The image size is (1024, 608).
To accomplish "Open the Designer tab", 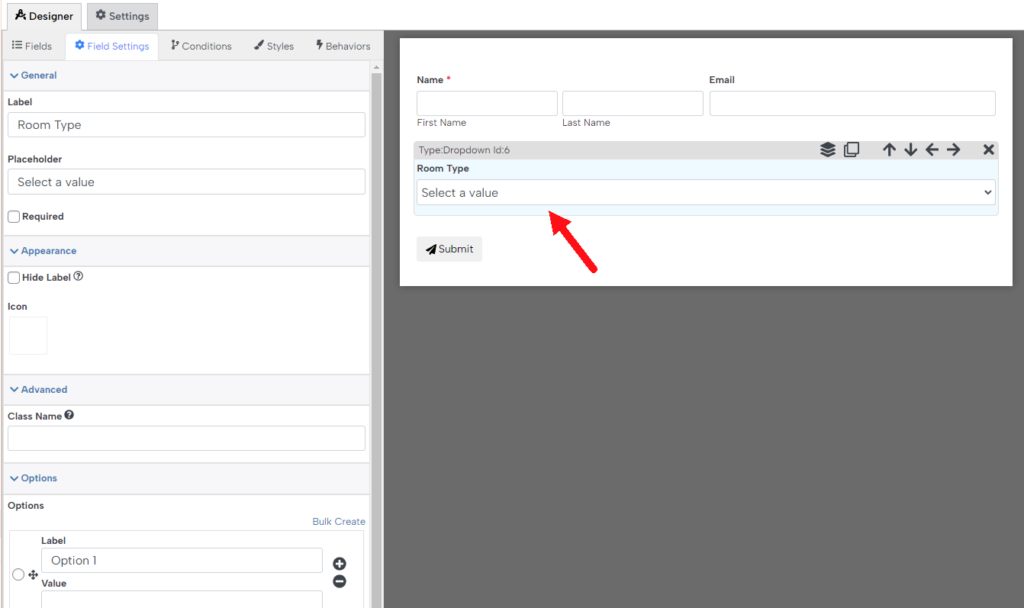I will (44, 16).
